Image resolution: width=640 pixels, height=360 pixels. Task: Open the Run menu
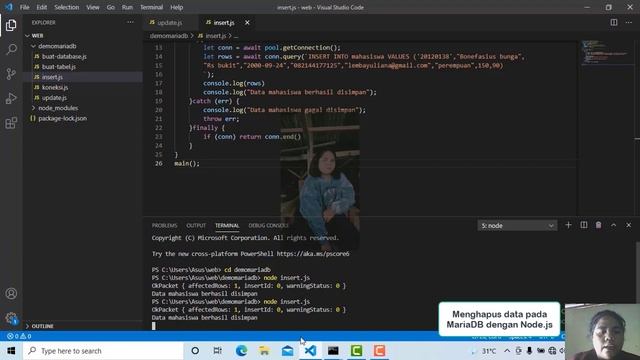127,7
